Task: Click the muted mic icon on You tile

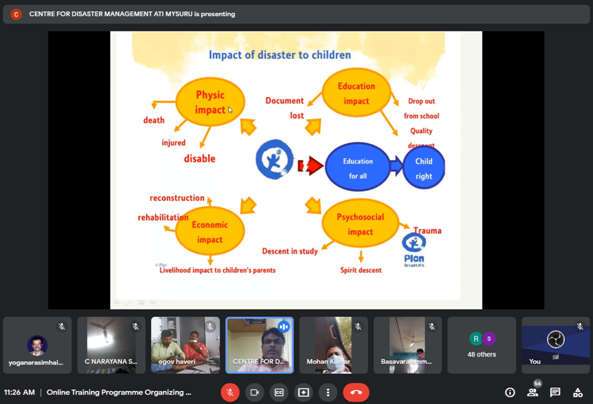Action: pyautogui.click(x=580, y=326)
